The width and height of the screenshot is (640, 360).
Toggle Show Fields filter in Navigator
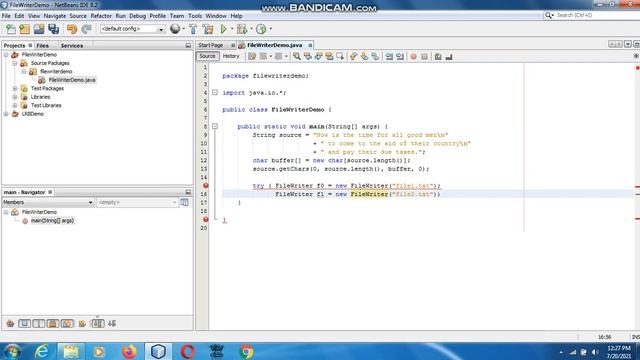click(24, 324)
